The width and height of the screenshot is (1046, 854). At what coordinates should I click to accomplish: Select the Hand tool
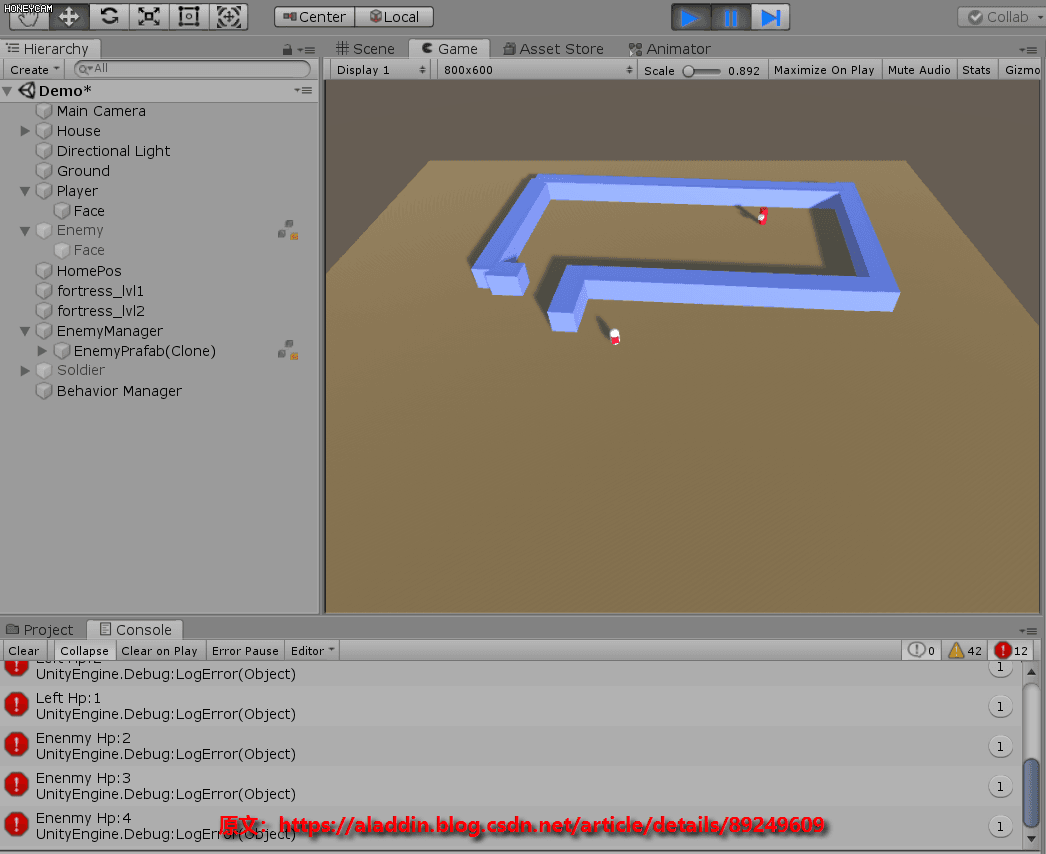click(x=29, y=19)
